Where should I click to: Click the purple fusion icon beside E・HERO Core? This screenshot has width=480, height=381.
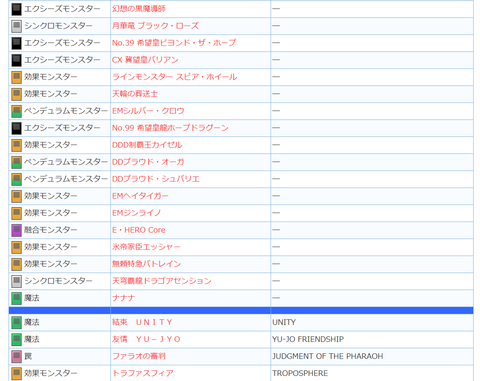point(16,230)
